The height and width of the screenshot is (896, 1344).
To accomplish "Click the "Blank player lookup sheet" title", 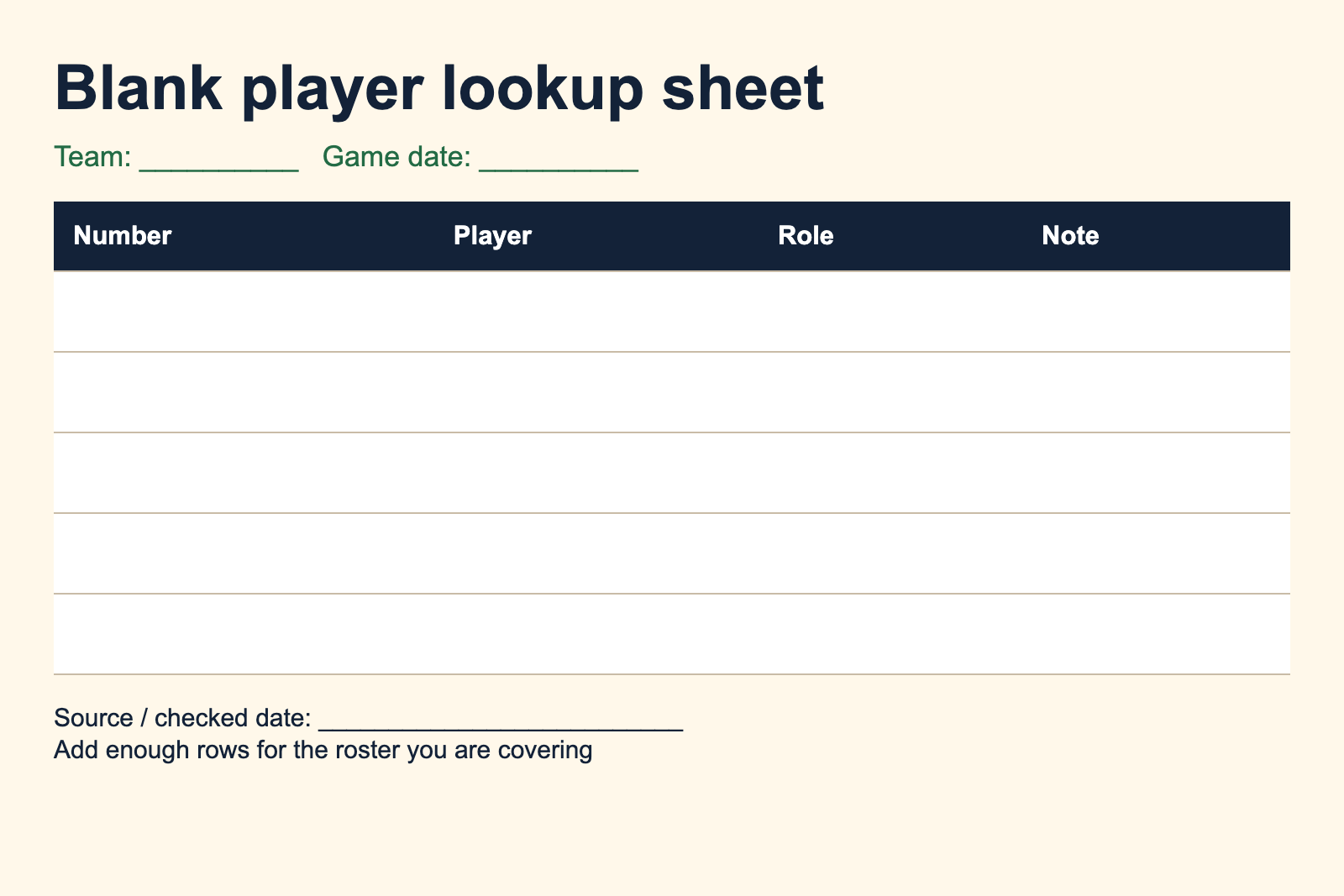I will [439, 89].
